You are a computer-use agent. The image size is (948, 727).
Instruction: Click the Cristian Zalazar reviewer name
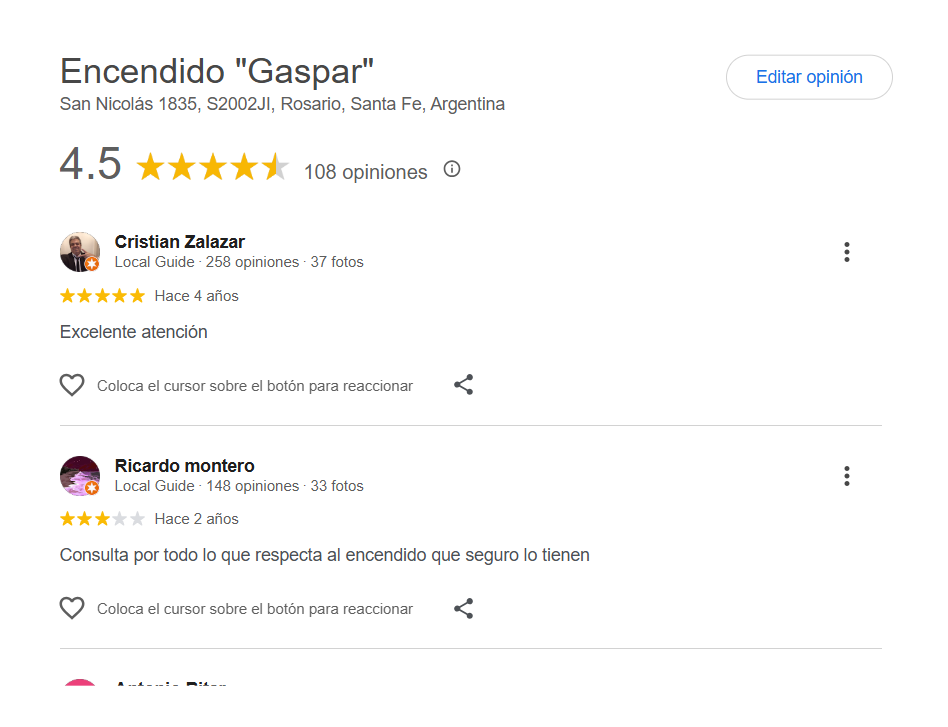[x=180, y=242]
